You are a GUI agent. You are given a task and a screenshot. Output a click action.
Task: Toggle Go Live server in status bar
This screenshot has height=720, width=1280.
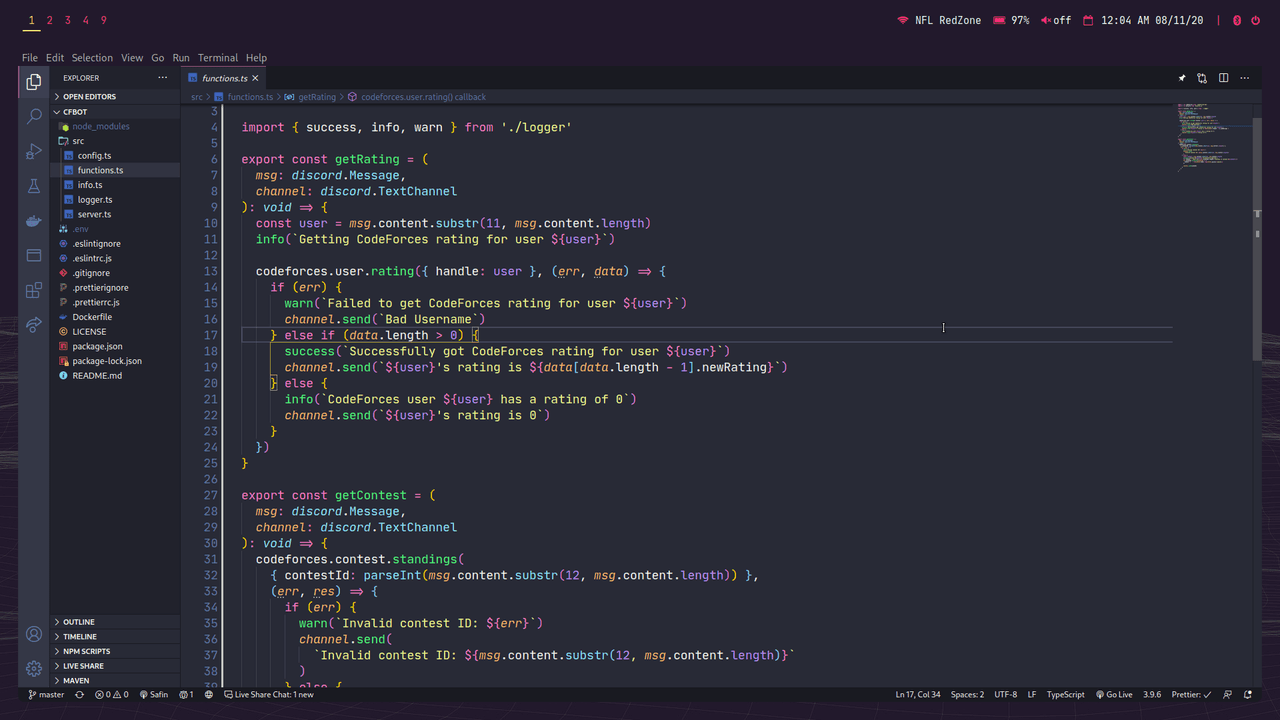point(1114,694)
